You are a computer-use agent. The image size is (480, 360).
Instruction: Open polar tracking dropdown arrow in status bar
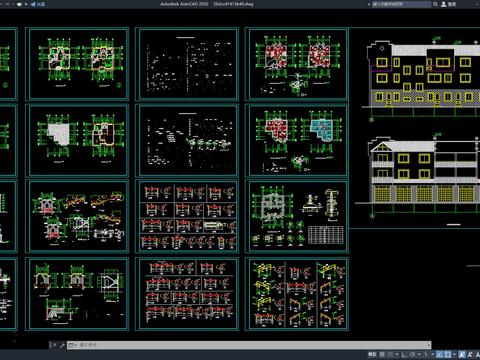coord(419,354)
